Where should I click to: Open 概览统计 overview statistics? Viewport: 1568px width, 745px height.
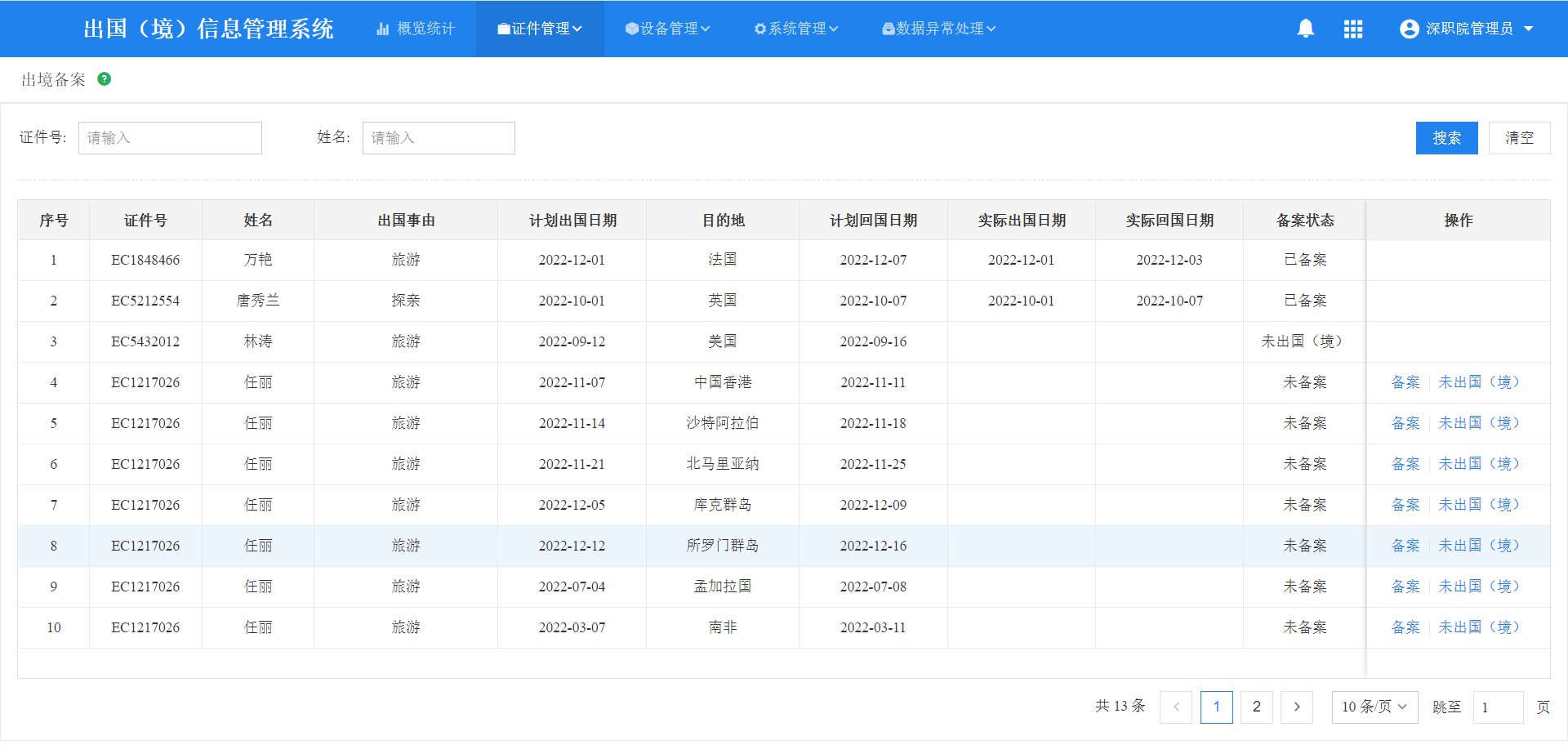[416, 29]
